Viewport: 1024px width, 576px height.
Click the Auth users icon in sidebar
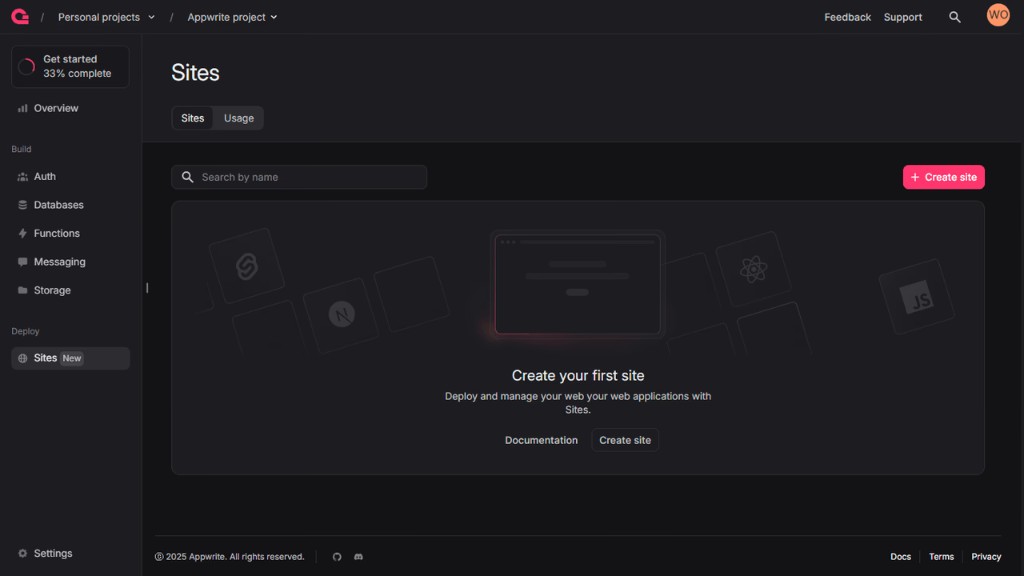(x=23, y=177)
